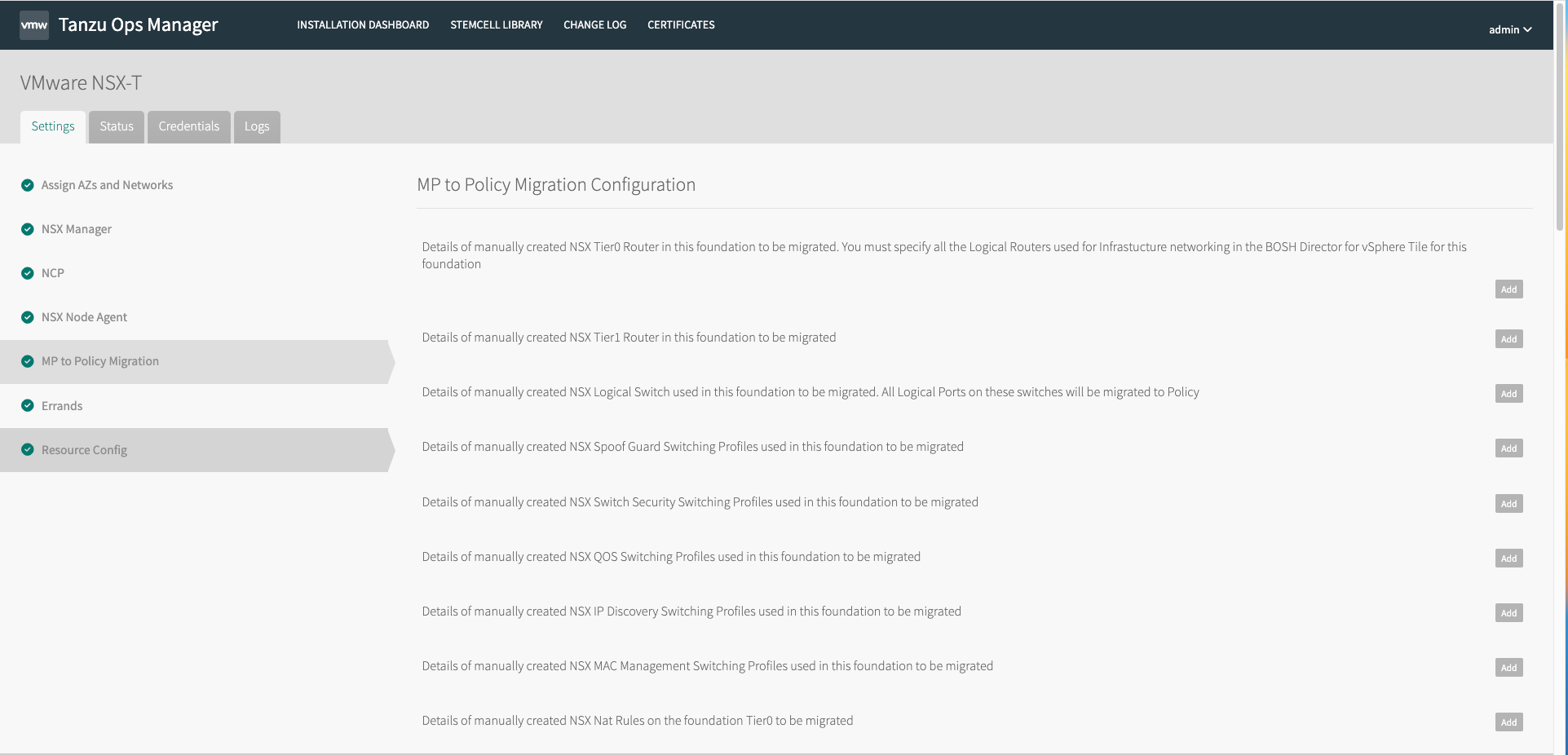Click the MP to Policy Migration Configuration heading
The width and height of the screenshot is (1568, 755).
[x=556, y=185]
